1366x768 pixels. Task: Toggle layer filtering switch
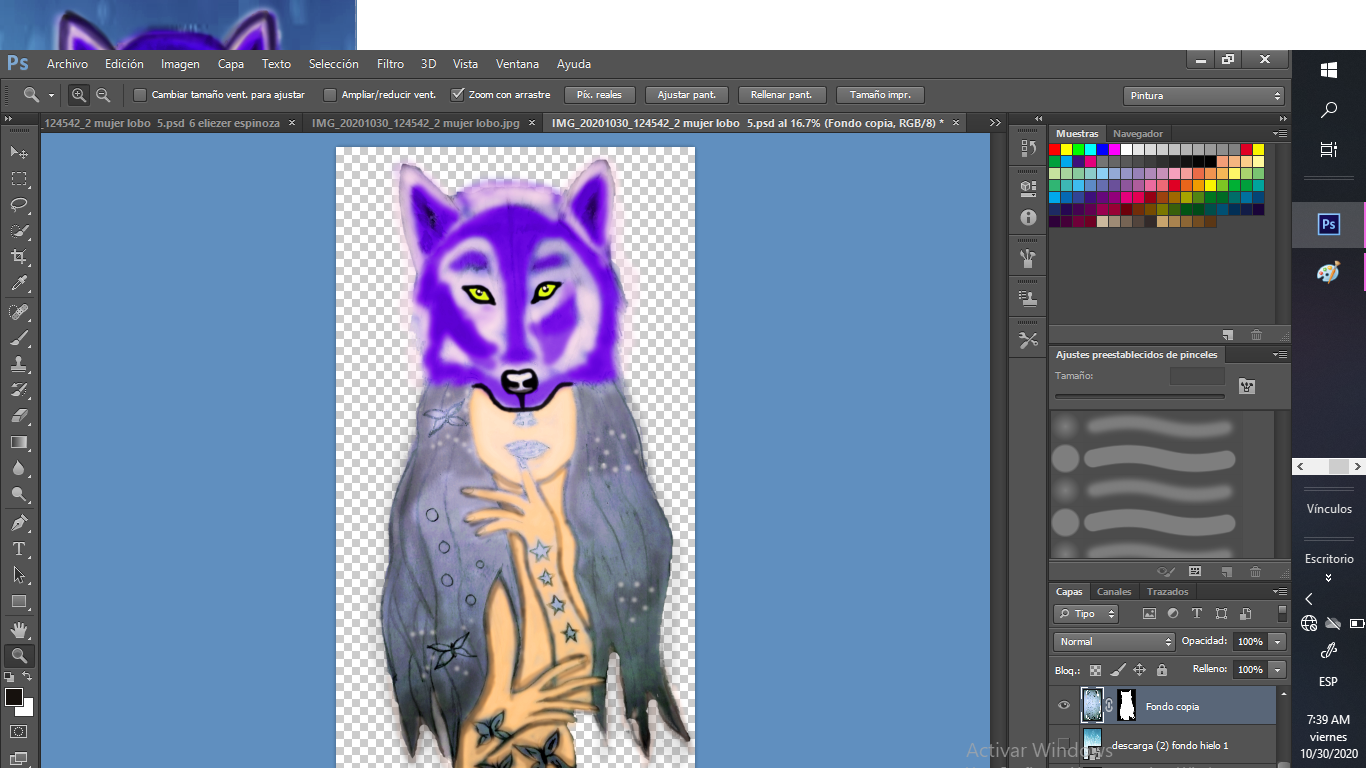tap(1283, 614)
